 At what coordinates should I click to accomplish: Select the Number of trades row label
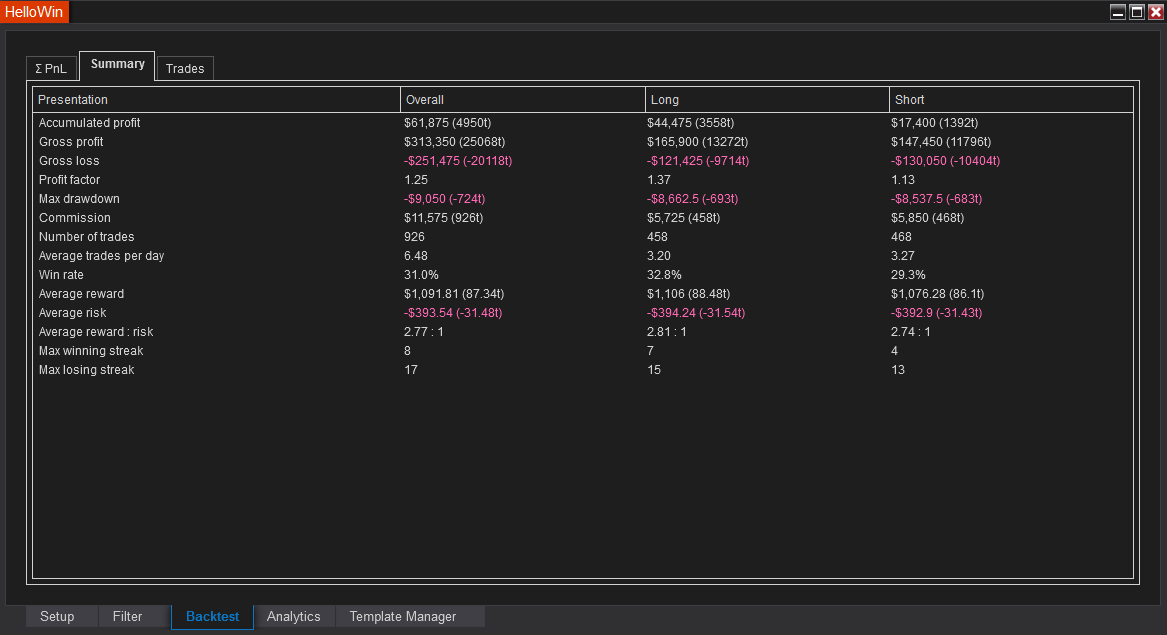point(86,237)
